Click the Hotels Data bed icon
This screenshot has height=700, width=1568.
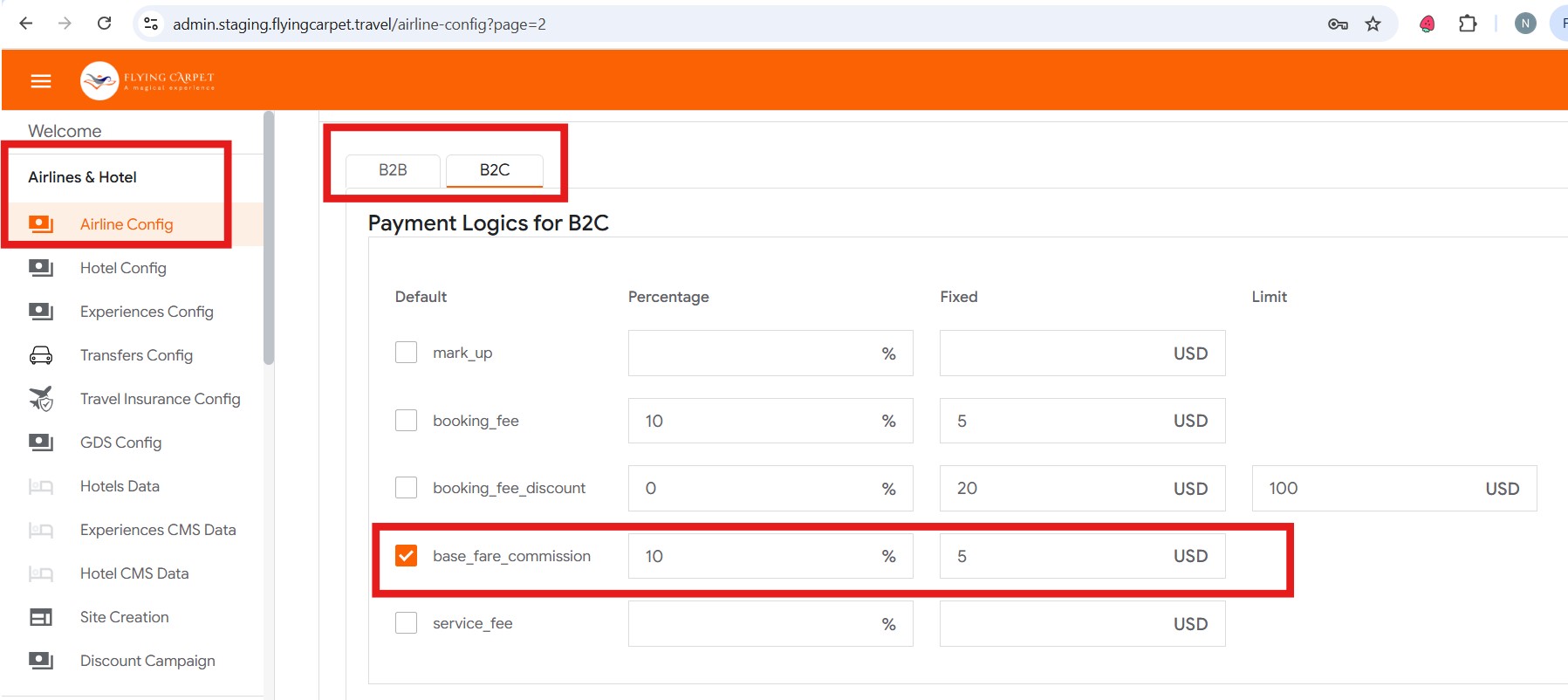coord(41,486)
